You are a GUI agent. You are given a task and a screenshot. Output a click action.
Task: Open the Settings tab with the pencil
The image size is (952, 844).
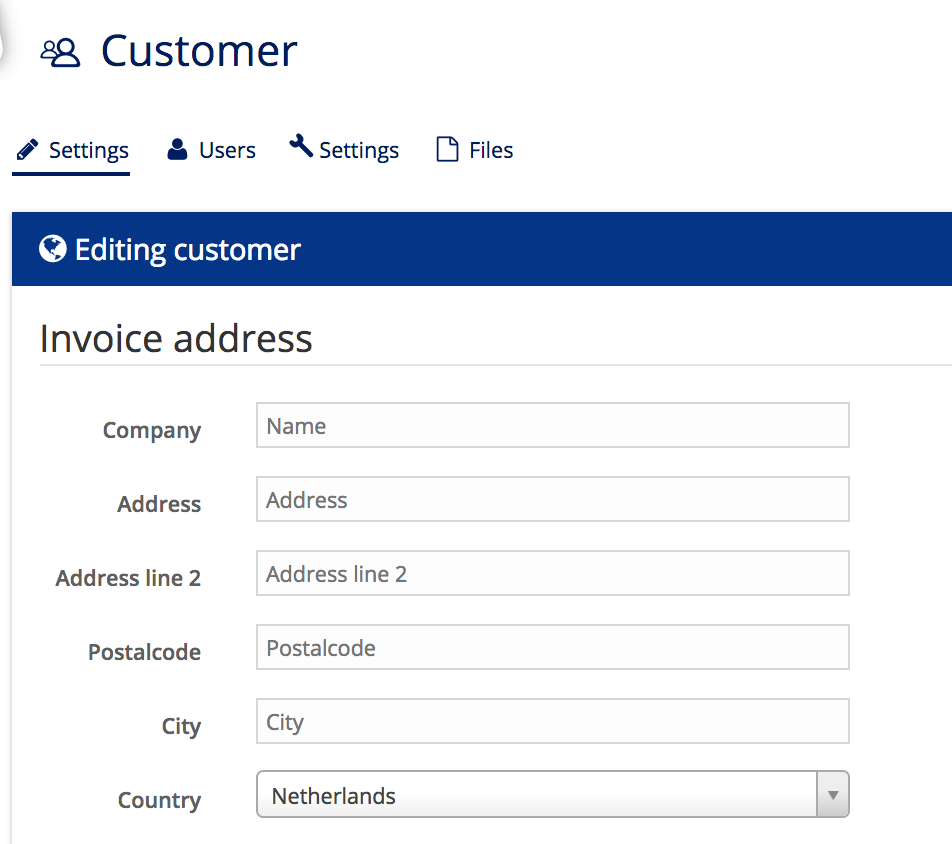(72, 150)
